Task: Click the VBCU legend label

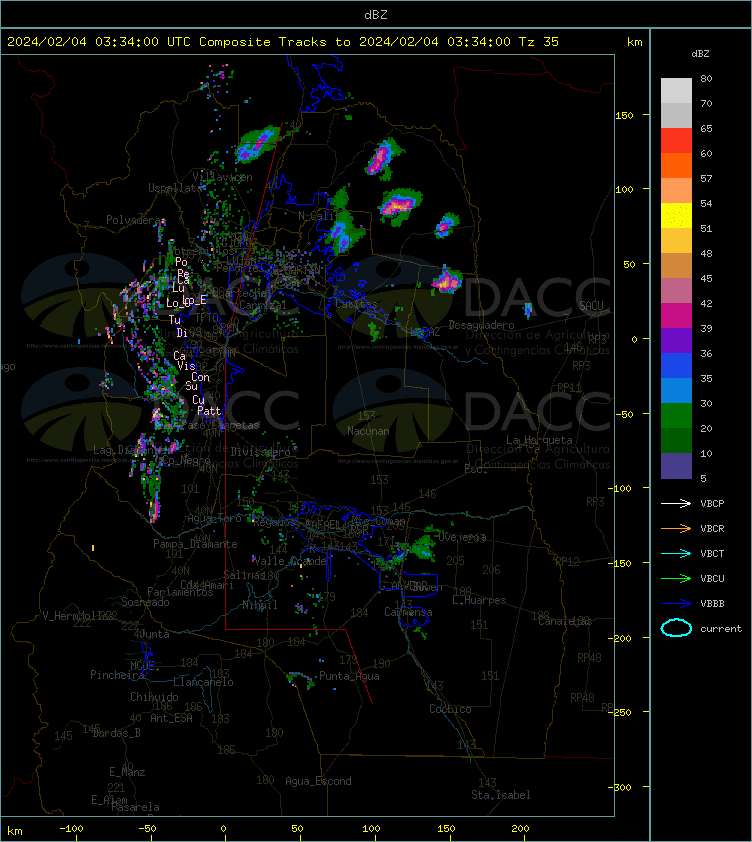Action: click(x=712, y=578)
